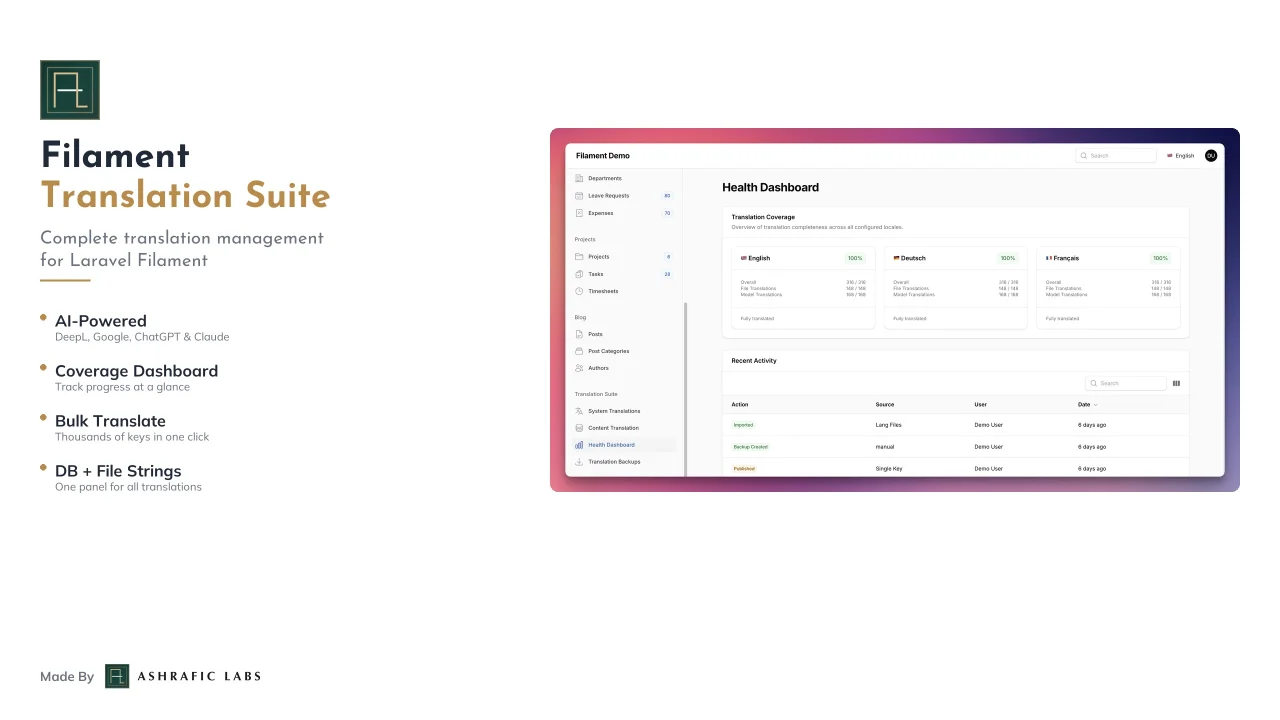
Task: Select the Health Dashboard chart icon
Action: pos(579,445)
